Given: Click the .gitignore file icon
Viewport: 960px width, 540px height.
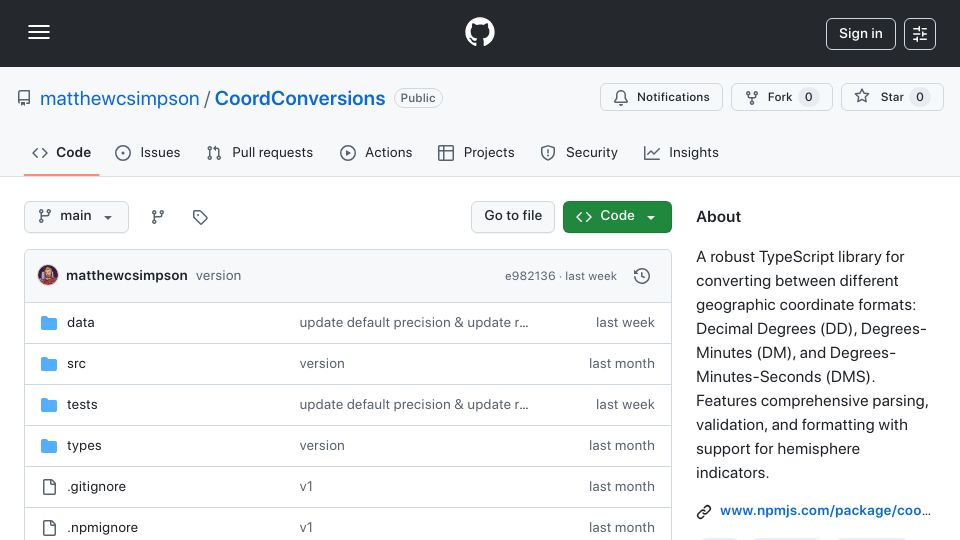Looking at the screenshot, I should (49, 487).
